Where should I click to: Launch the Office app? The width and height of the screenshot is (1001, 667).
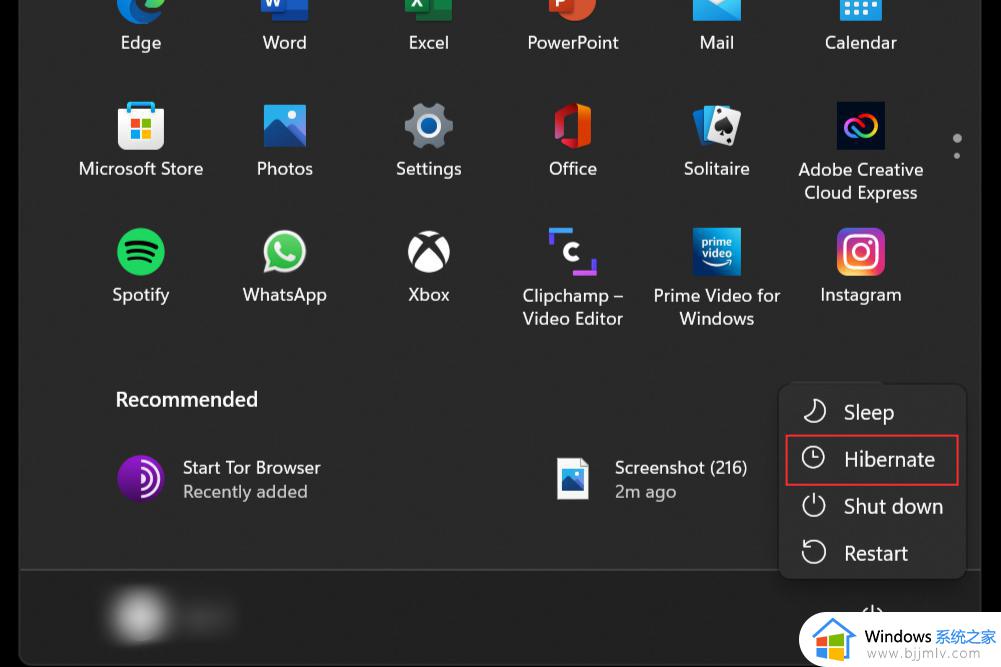click(x=573, y=140)
